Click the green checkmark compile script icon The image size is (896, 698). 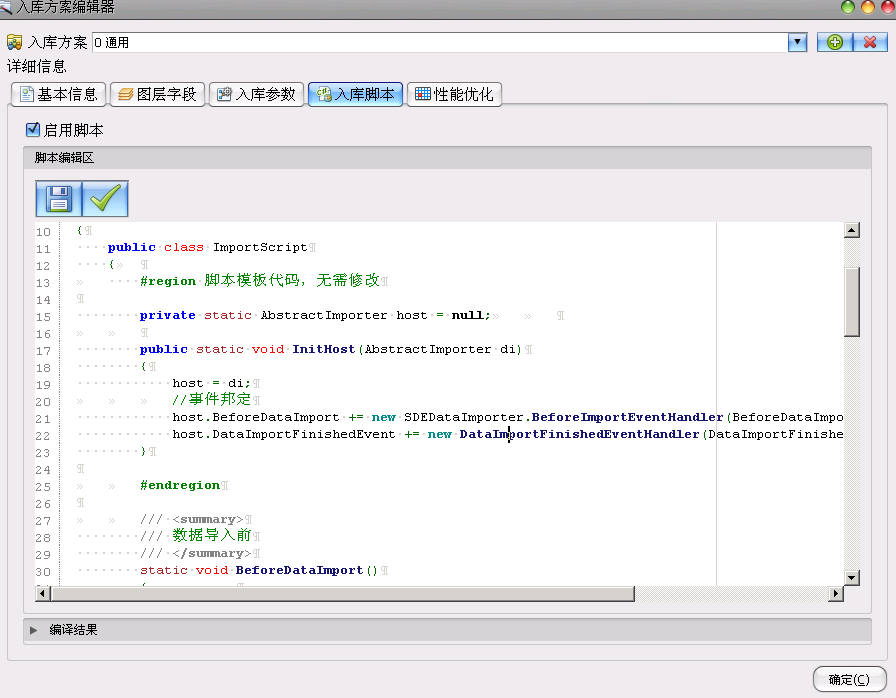tap(105, 198)
